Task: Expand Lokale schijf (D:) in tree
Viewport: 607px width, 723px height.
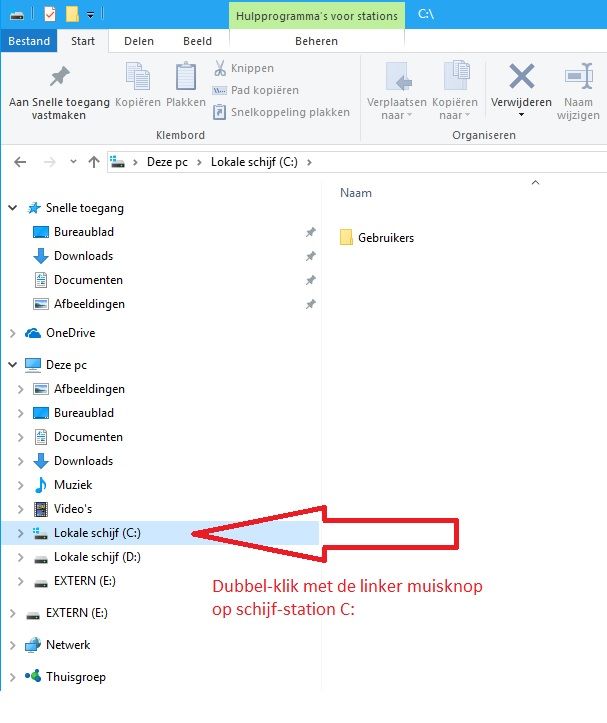Action: (20, 557)
